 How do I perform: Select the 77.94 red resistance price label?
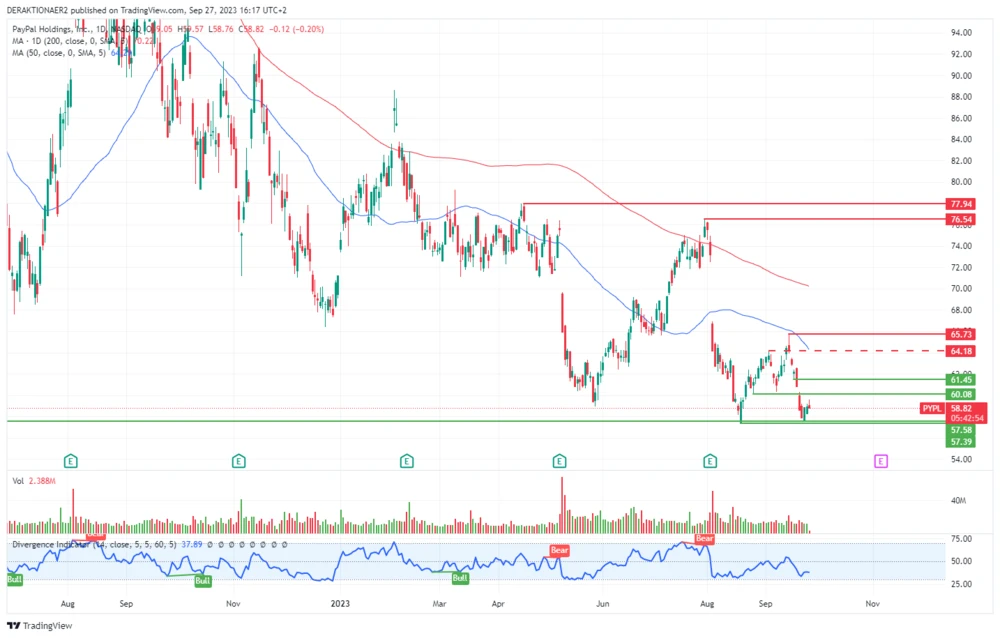tap(962, 203)
